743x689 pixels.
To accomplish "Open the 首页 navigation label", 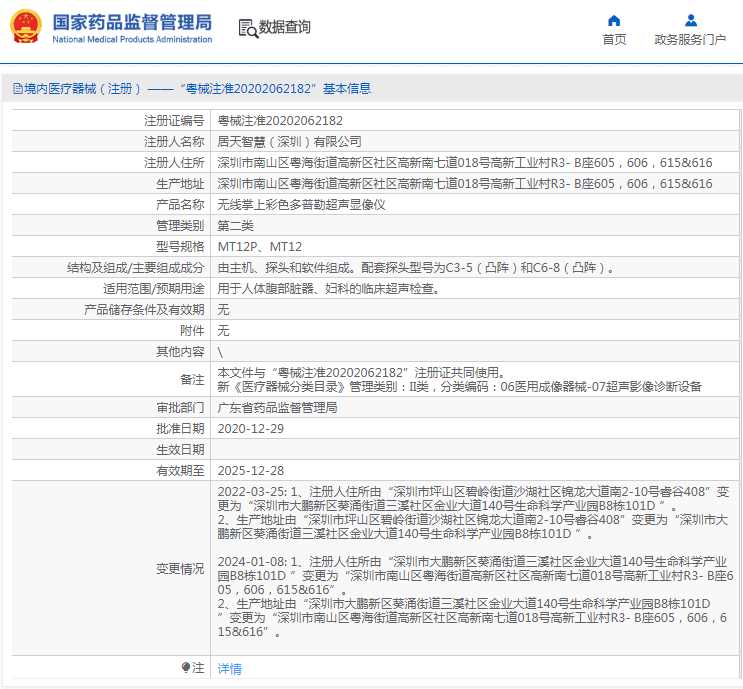I will click(614, 40).
